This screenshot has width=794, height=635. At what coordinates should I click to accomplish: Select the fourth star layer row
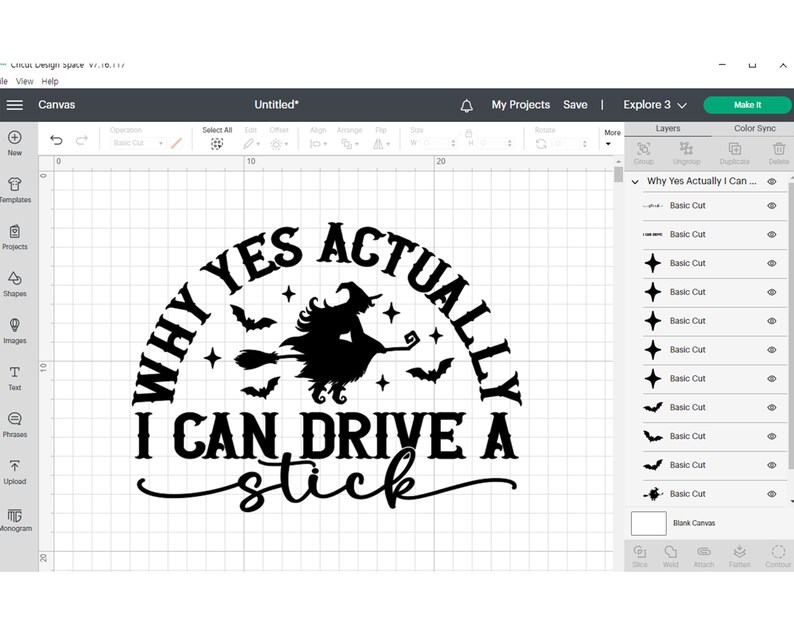pyautogui.click(x=714, y=350)
